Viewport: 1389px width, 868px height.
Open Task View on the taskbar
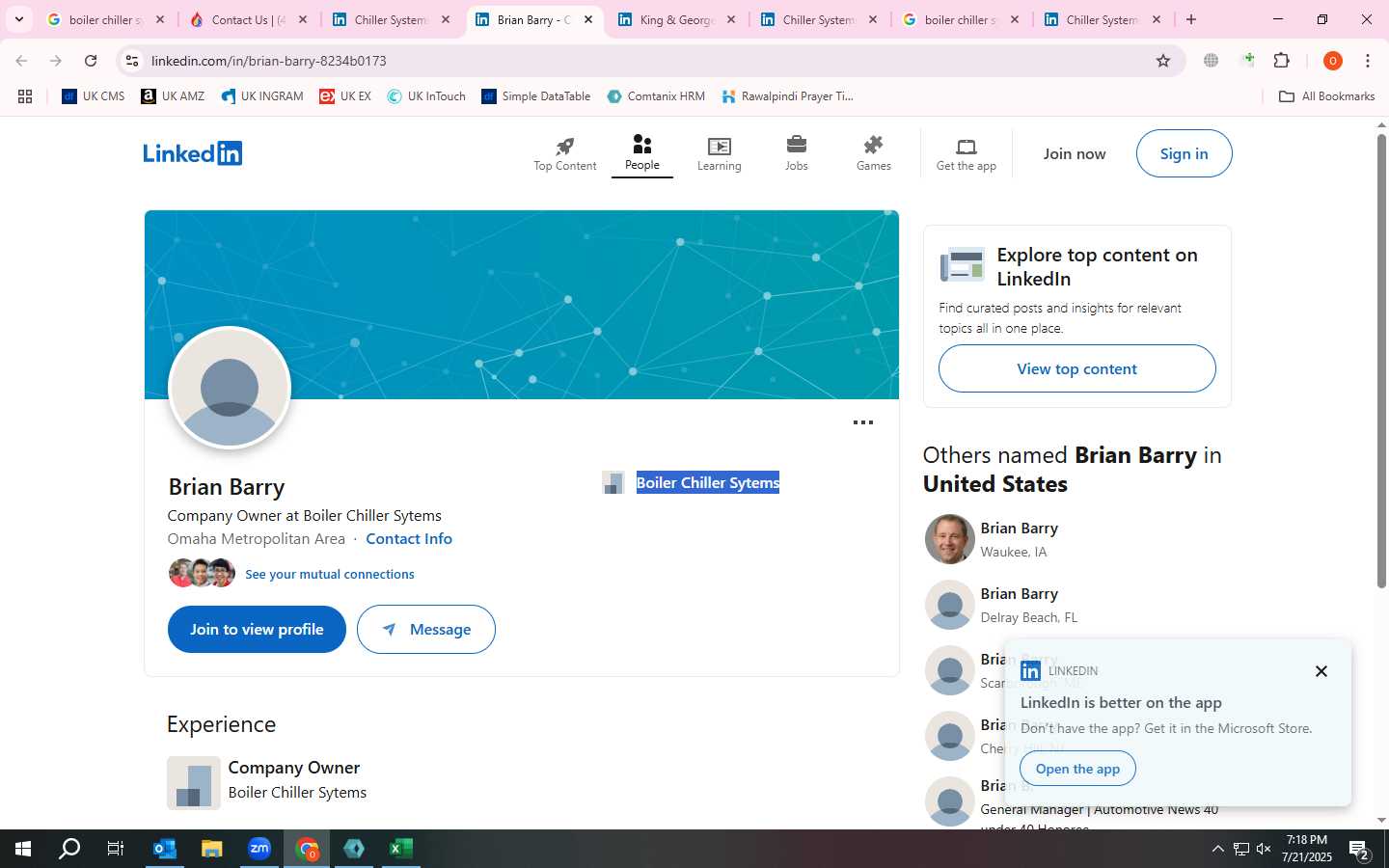(x=116, y=849)
